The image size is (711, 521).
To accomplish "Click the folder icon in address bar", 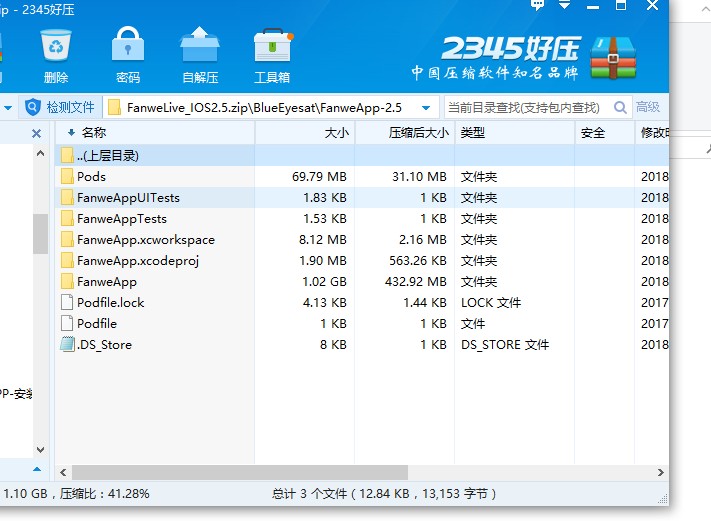I will [x=114, y=107].
